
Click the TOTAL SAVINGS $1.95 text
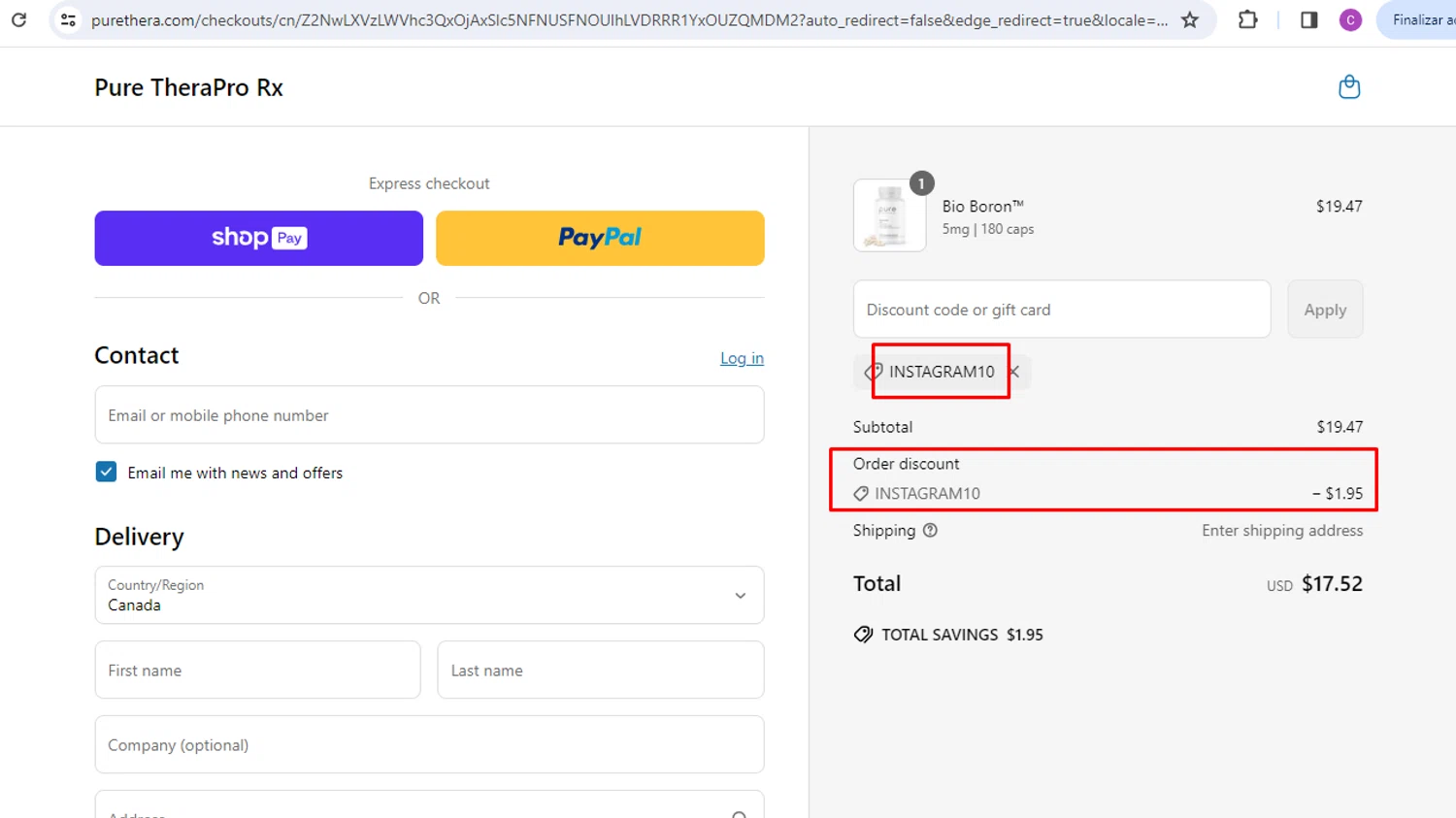tap(962, 635)
